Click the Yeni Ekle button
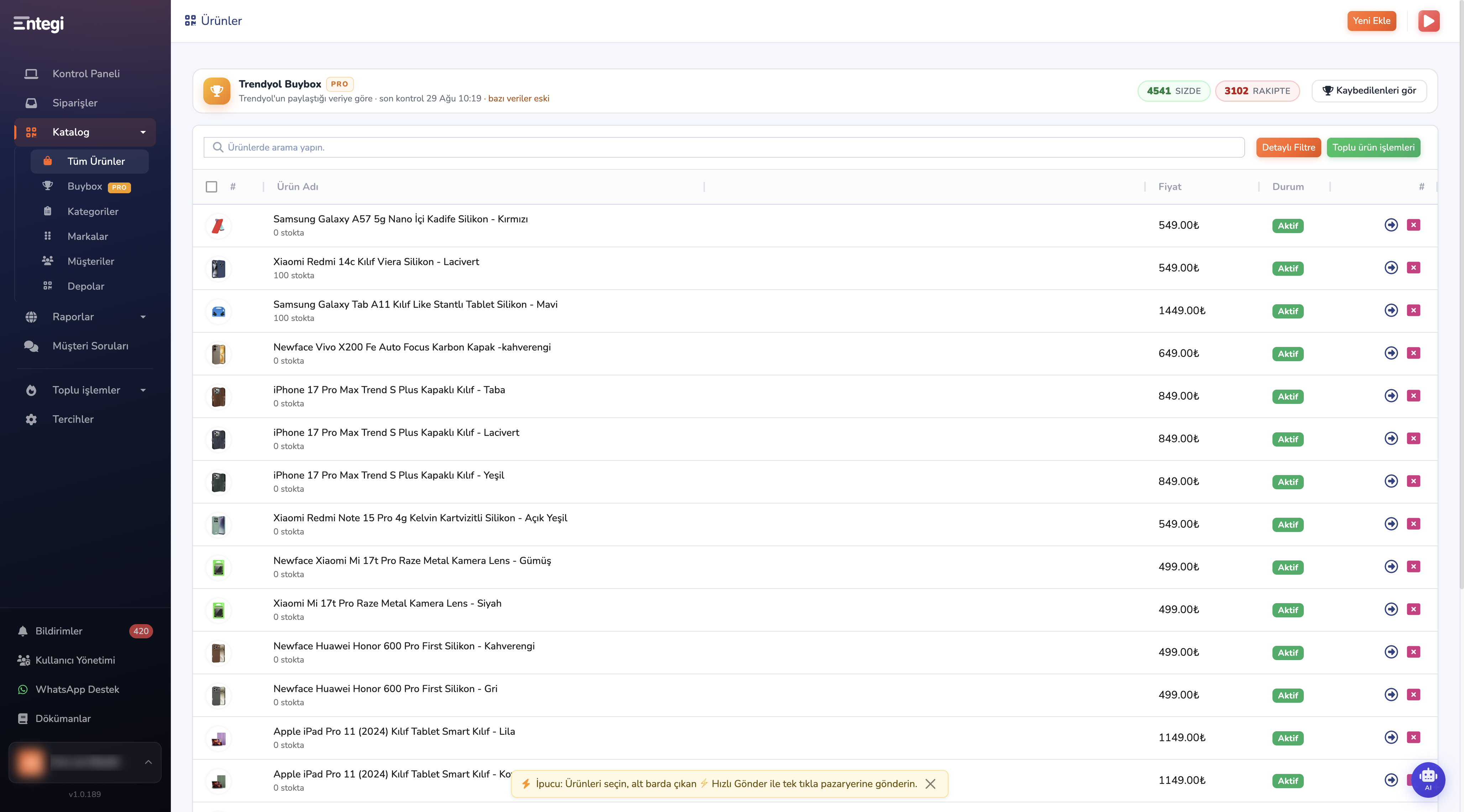Screen dimensions: 1464x812 1371,21
